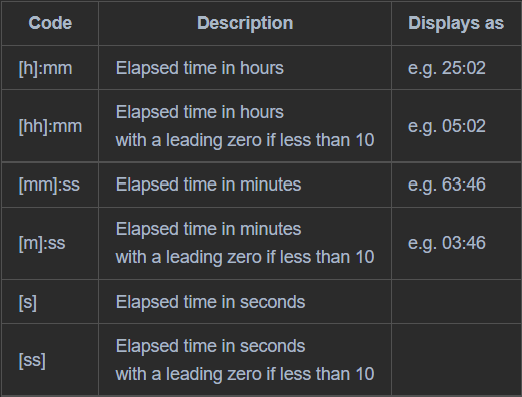Image resolution: width=522 pixels, height=397 pixels.
Task: Click the Displays as column header
Action: coord(456,23)
